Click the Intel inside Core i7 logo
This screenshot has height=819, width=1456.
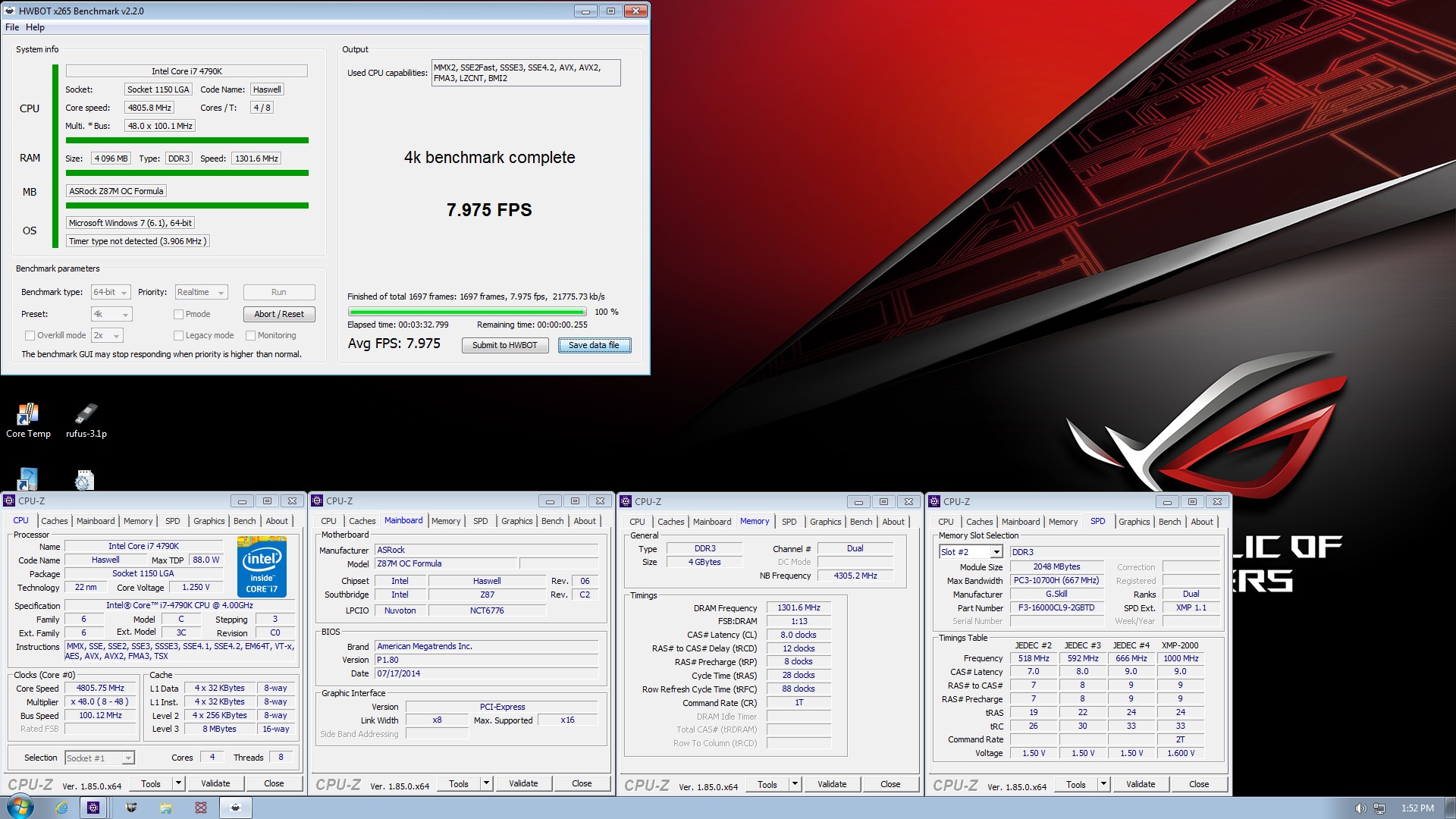[262, 566]
